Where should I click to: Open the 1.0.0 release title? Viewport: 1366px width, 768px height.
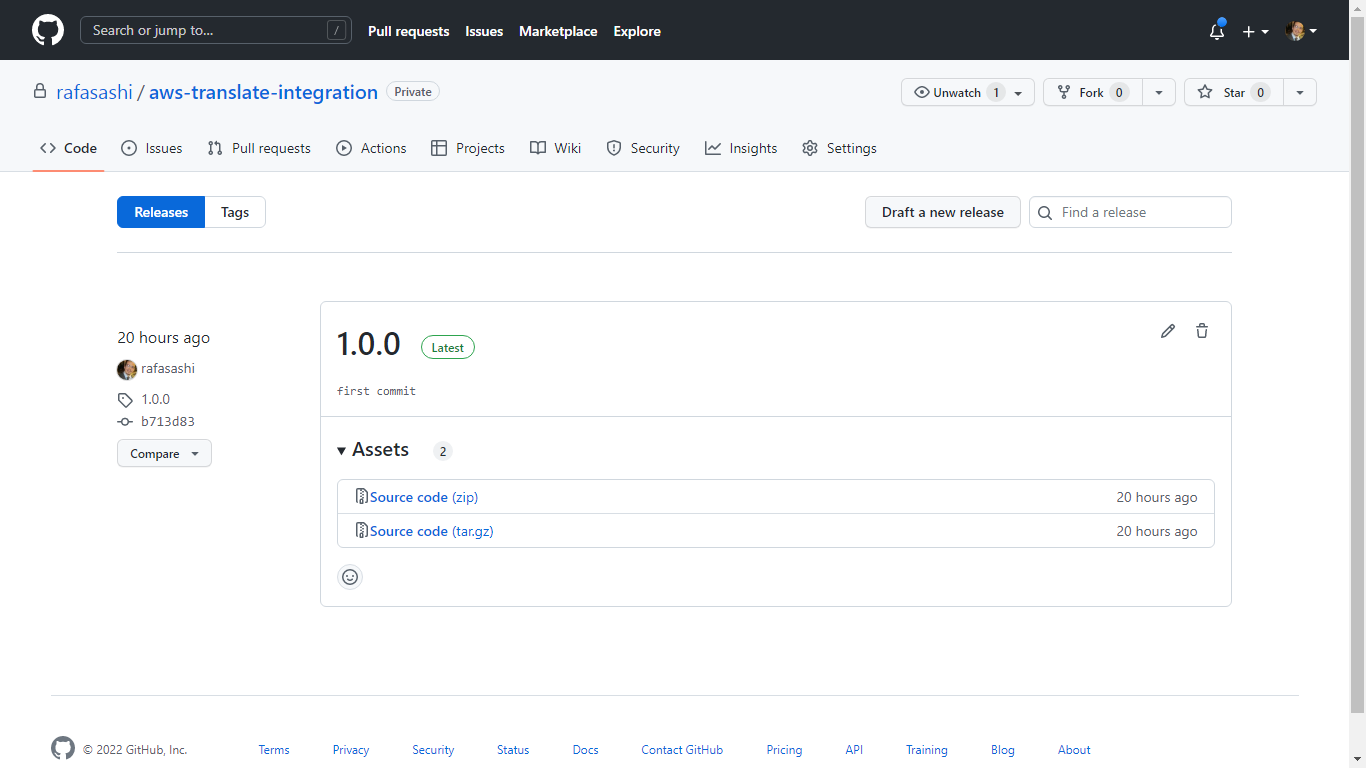click(x=368, y=344)
